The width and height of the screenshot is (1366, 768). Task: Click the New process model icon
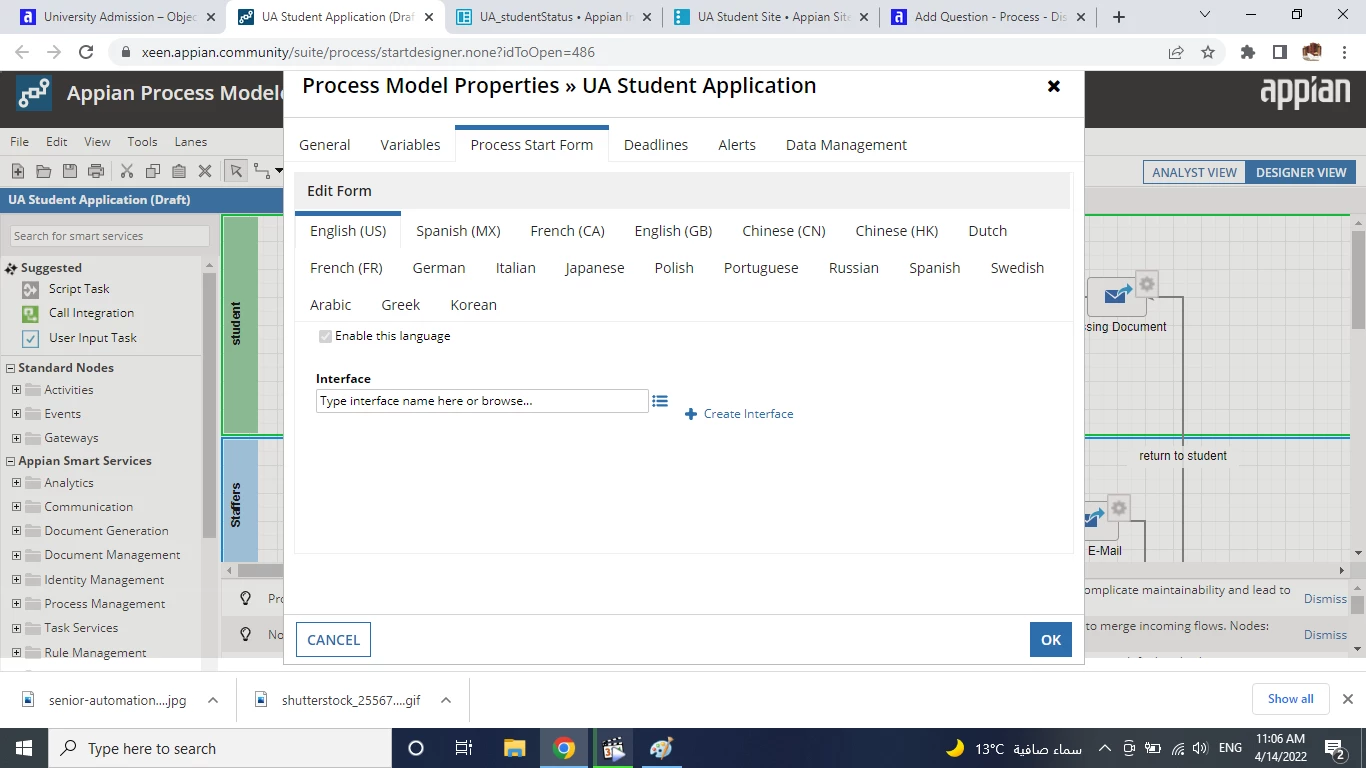18,172
